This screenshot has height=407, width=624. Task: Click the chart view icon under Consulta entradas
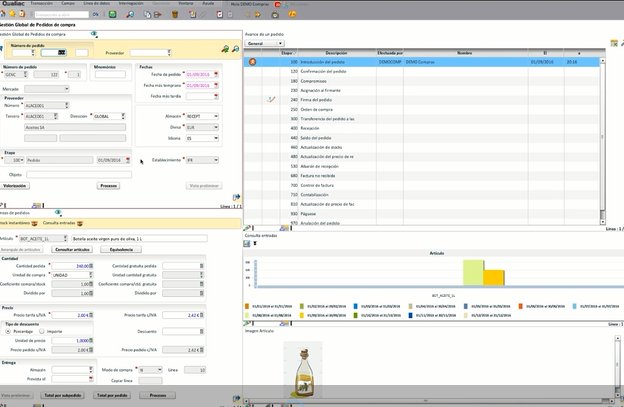tap(247, 243)
